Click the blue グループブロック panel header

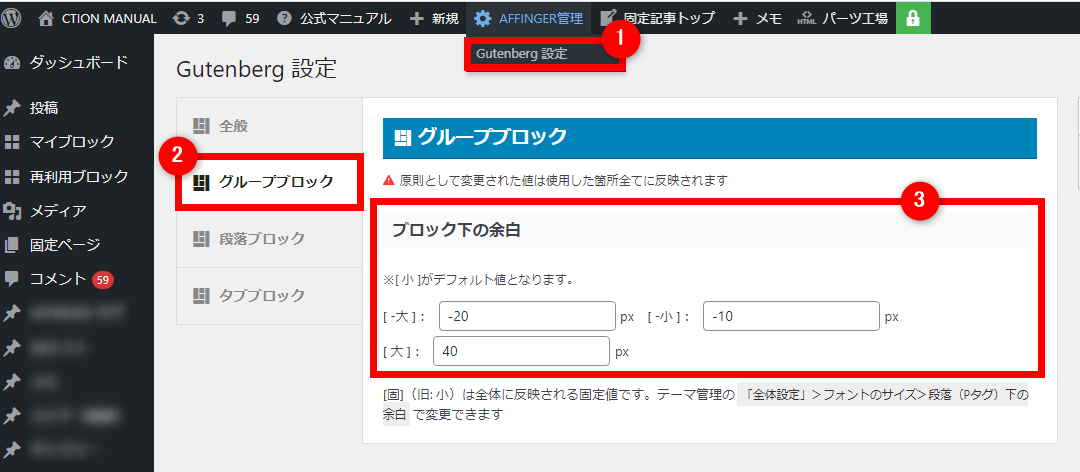pyautogui.click(x=709, y=138)
